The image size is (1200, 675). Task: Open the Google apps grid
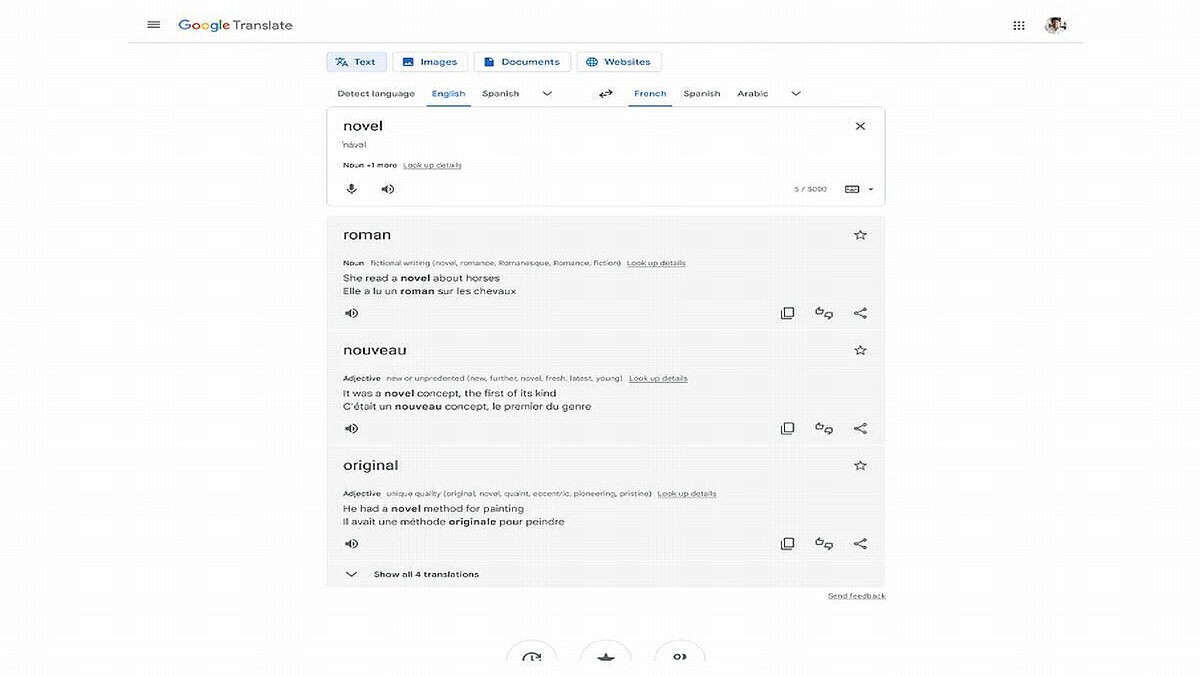(x=1018, y=25)
